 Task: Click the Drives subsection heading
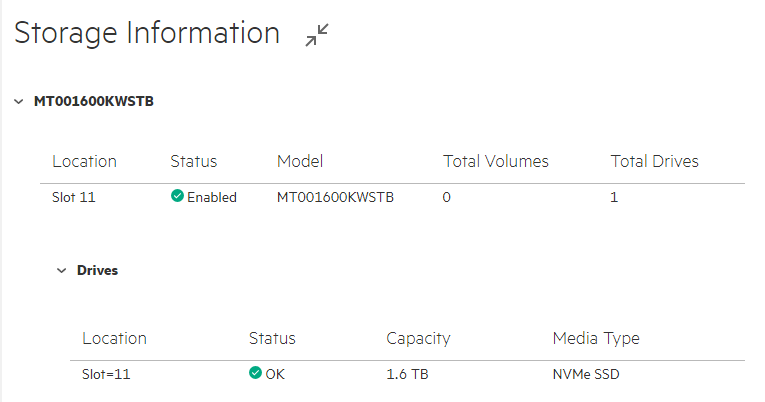tap(97, 270)
